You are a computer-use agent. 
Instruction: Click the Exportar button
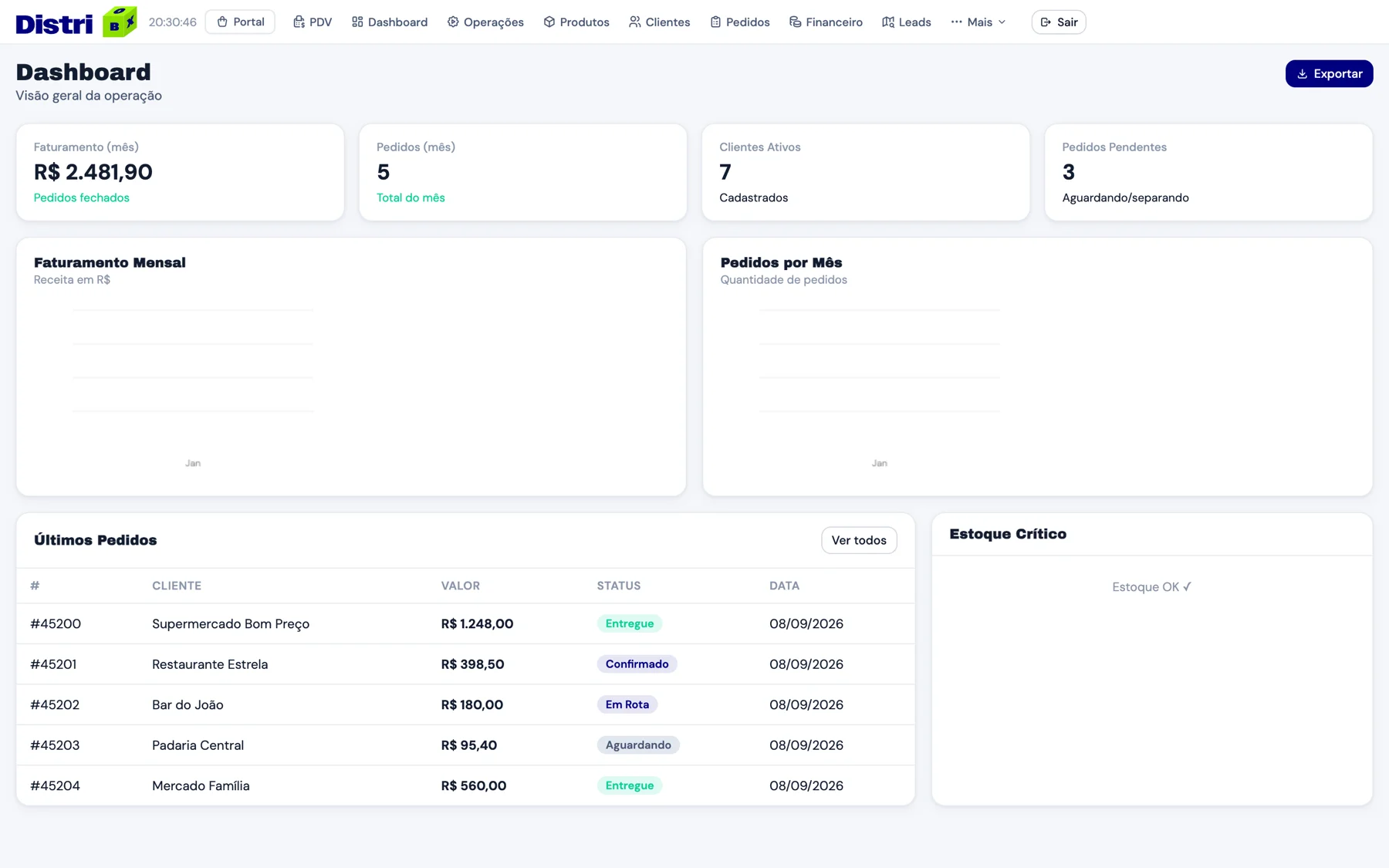click(1329, 74)
